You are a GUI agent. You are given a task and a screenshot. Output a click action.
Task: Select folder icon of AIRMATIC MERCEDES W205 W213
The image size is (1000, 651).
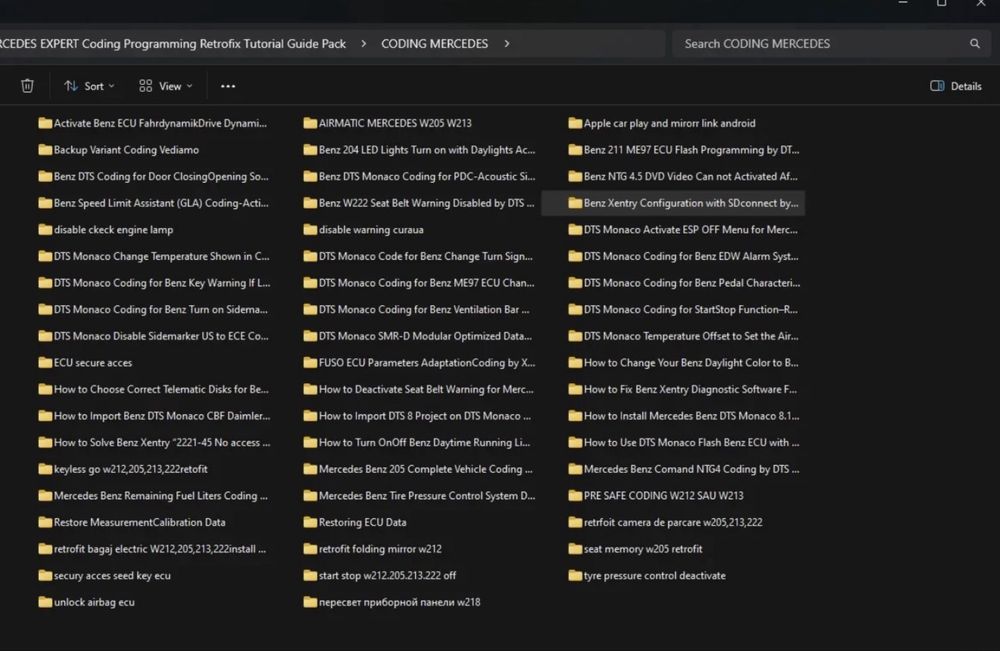coord(310,123)
